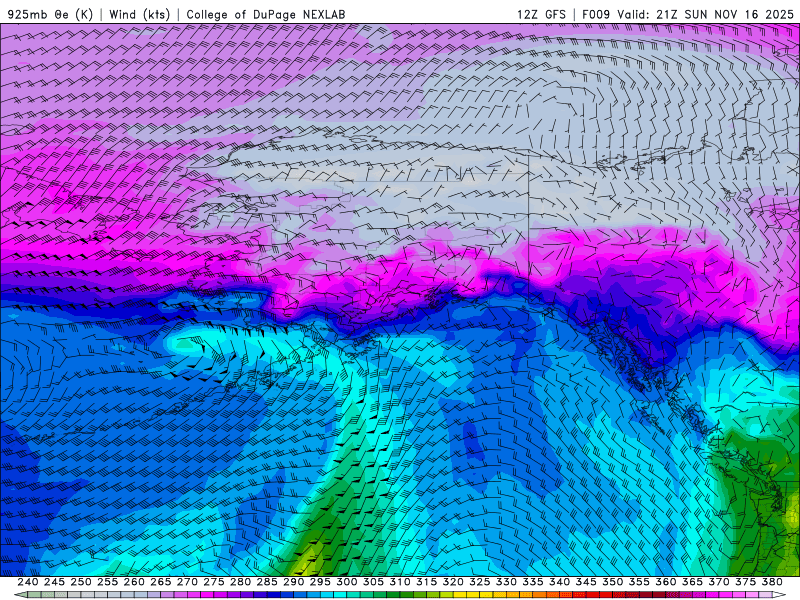This screenshot has width=800, height=600.
Task: Click the 285 colorbar value
Action: coord(267,582)
